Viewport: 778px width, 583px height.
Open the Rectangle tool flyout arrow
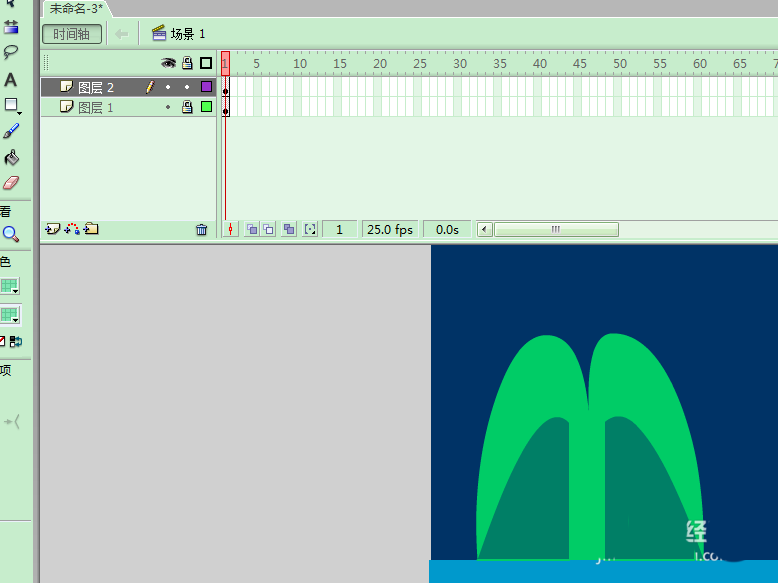click(19, 114)
